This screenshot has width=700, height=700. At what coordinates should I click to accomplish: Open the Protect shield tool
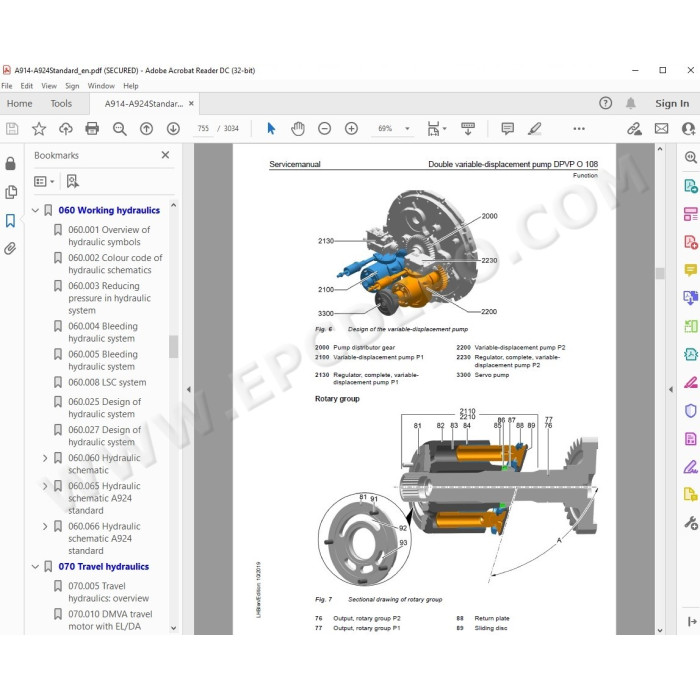(691, 411)
